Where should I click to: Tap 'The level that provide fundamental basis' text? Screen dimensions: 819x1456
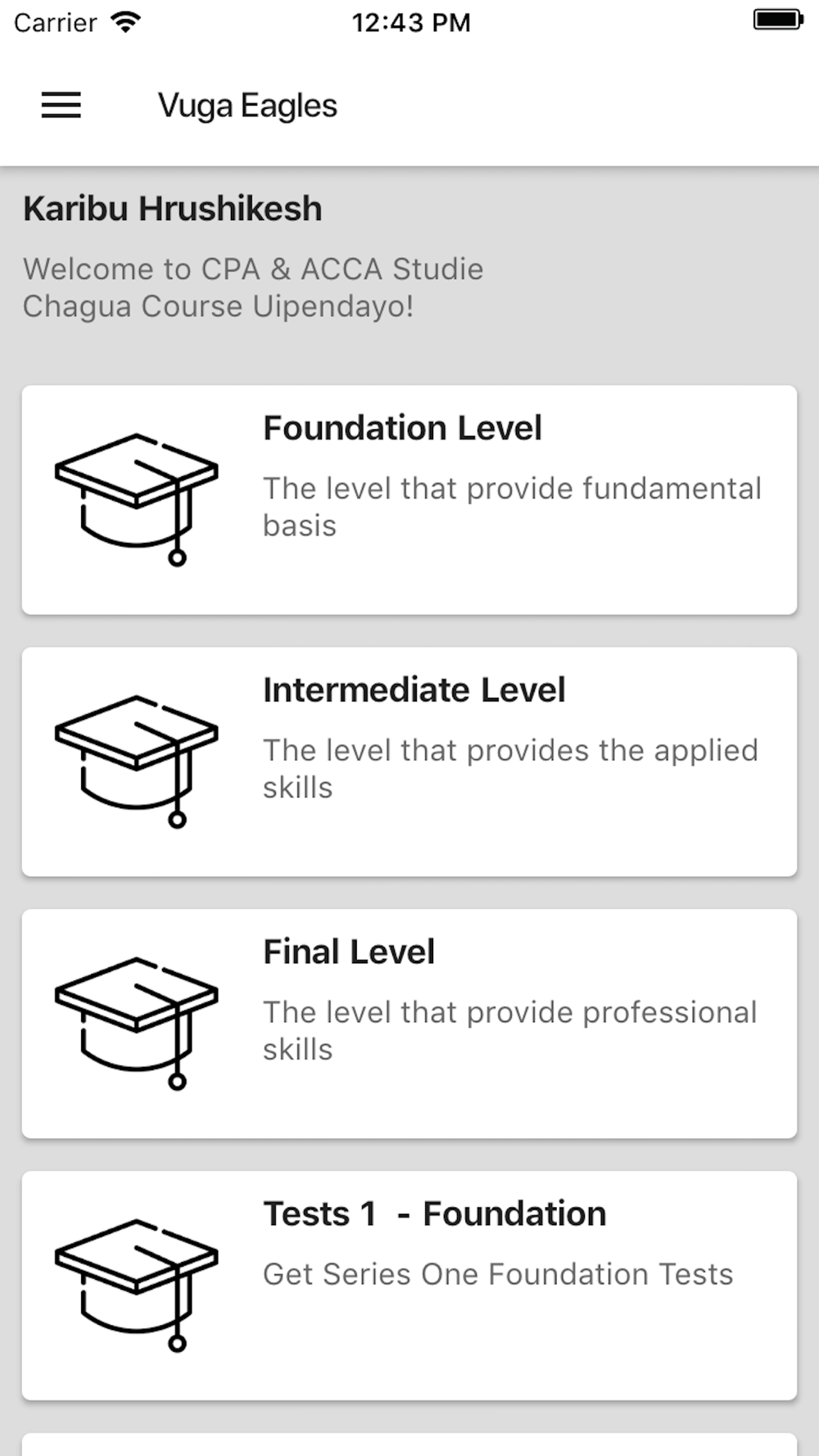pyautogui.click(x=512, y=507)
